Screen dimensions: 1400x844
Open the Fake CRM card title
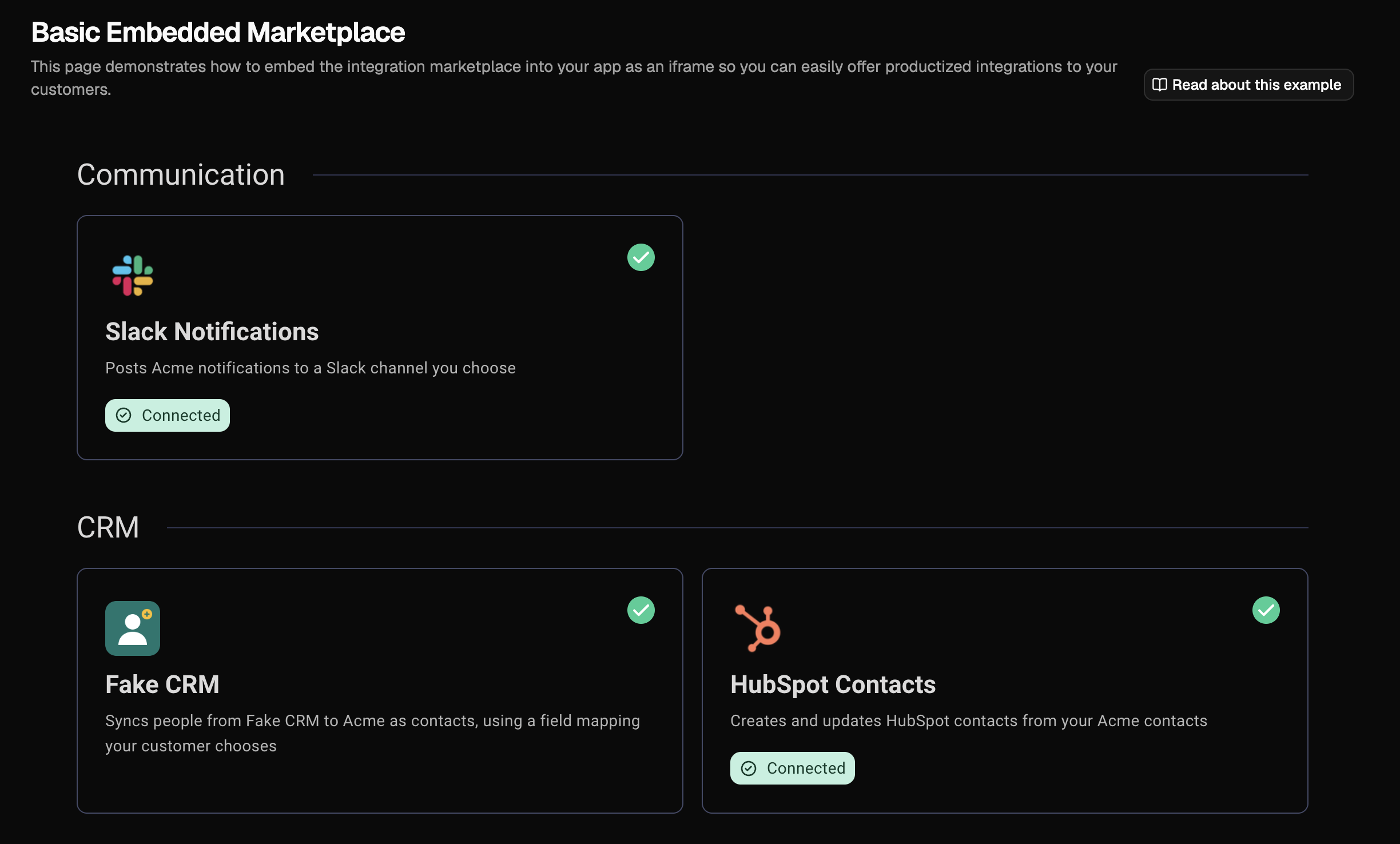click(x=162, y=684)
